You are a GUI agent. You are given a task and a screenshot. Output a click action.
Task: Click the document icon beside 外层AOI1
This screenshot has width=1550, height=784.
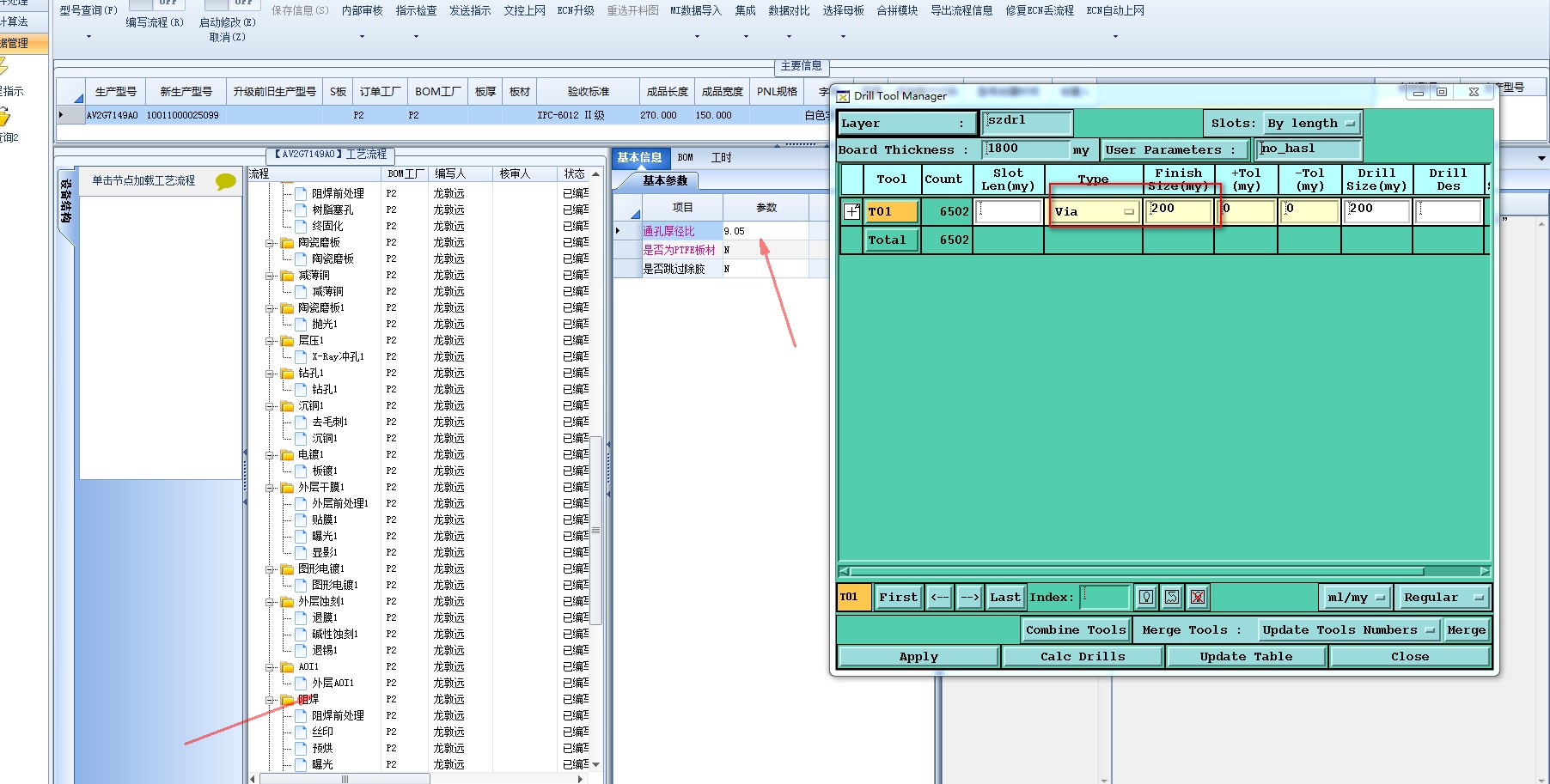click(x=301, y=684)
